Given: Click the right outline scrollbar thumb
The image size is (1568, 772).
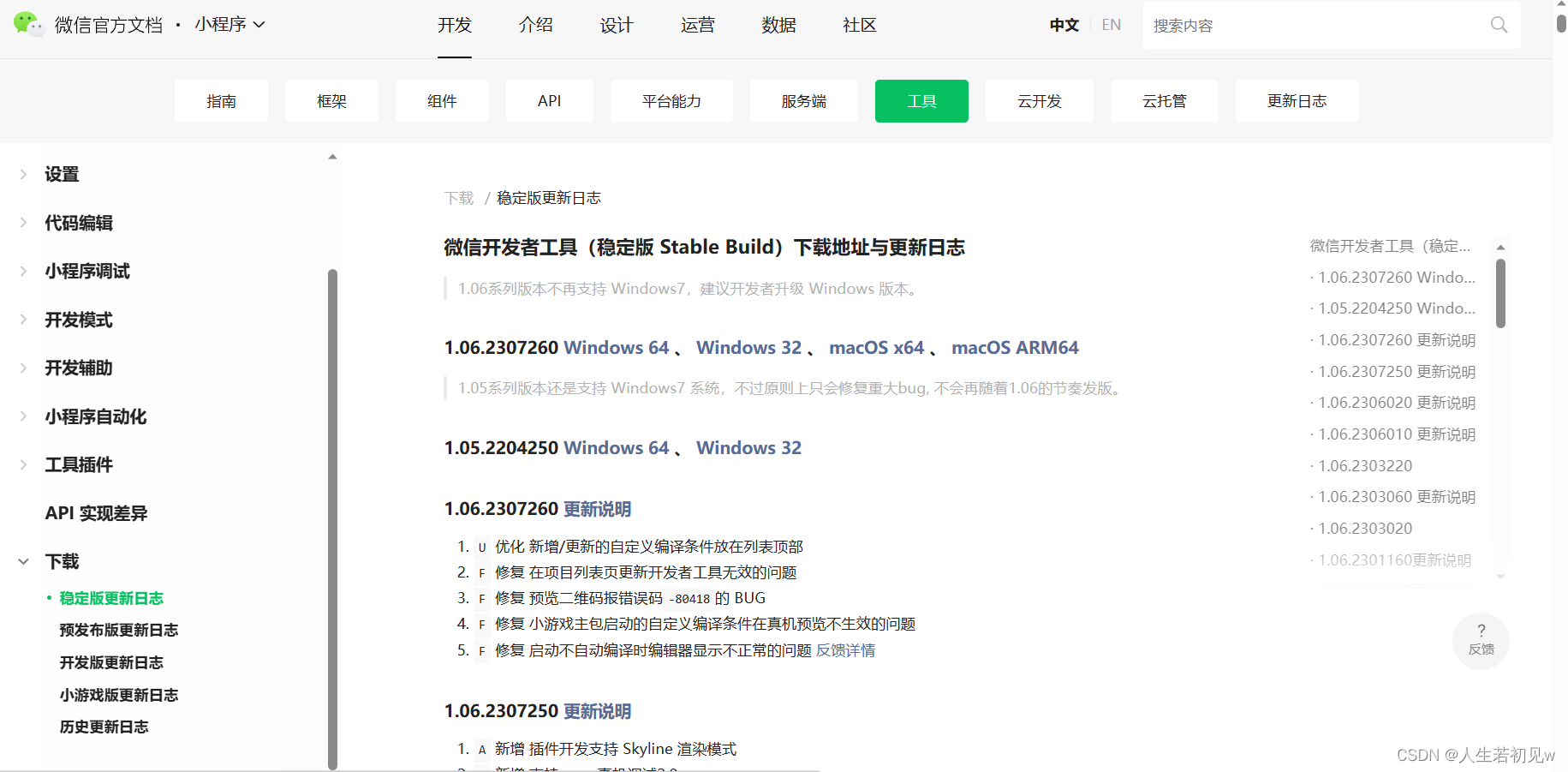Looking at the screenshot, I should (x=1500, y=293).
